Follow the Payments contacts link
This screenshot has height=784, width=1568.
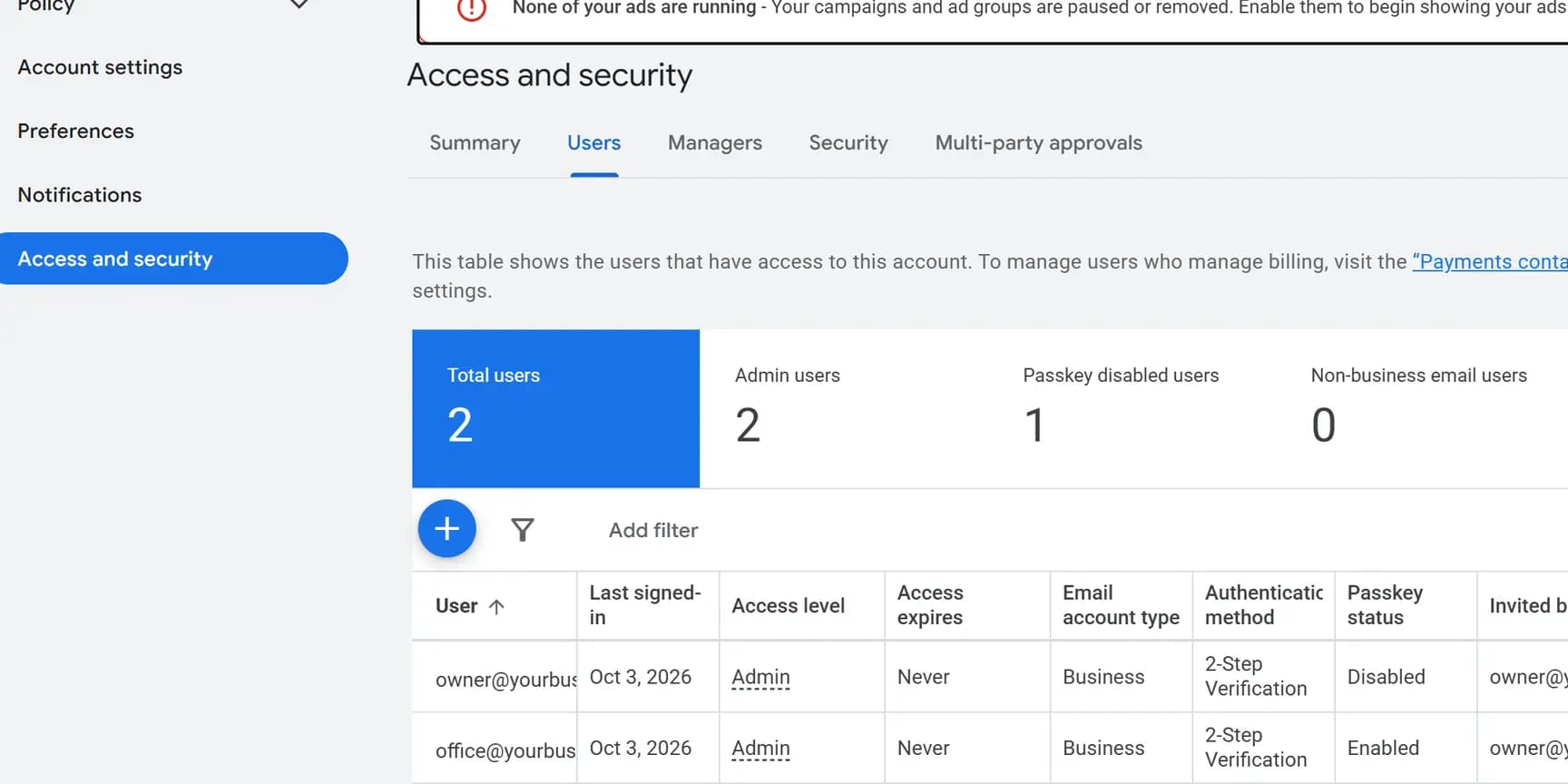coord(1490,261)
